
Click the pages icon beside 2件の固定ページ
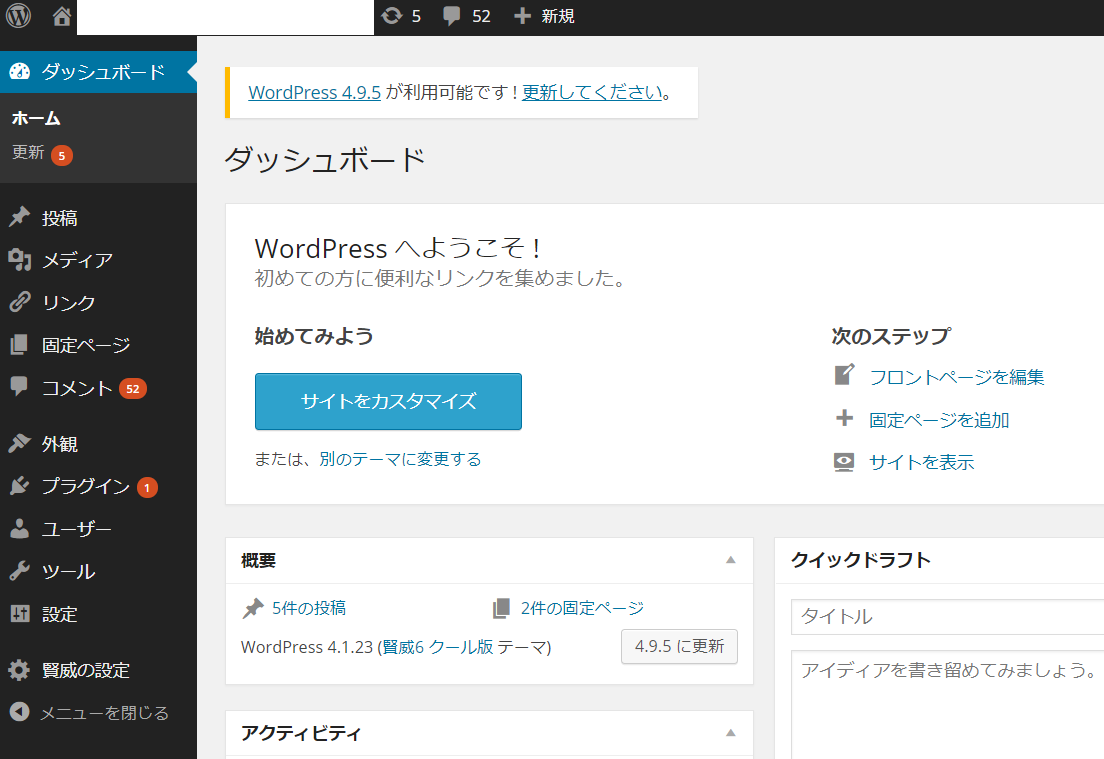[501, 608]
